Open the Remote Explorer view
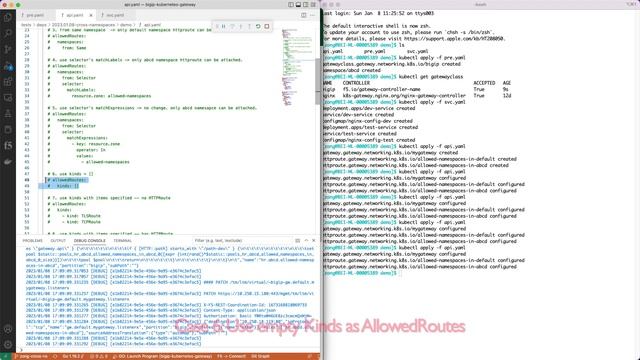 (x=8, y=98)
